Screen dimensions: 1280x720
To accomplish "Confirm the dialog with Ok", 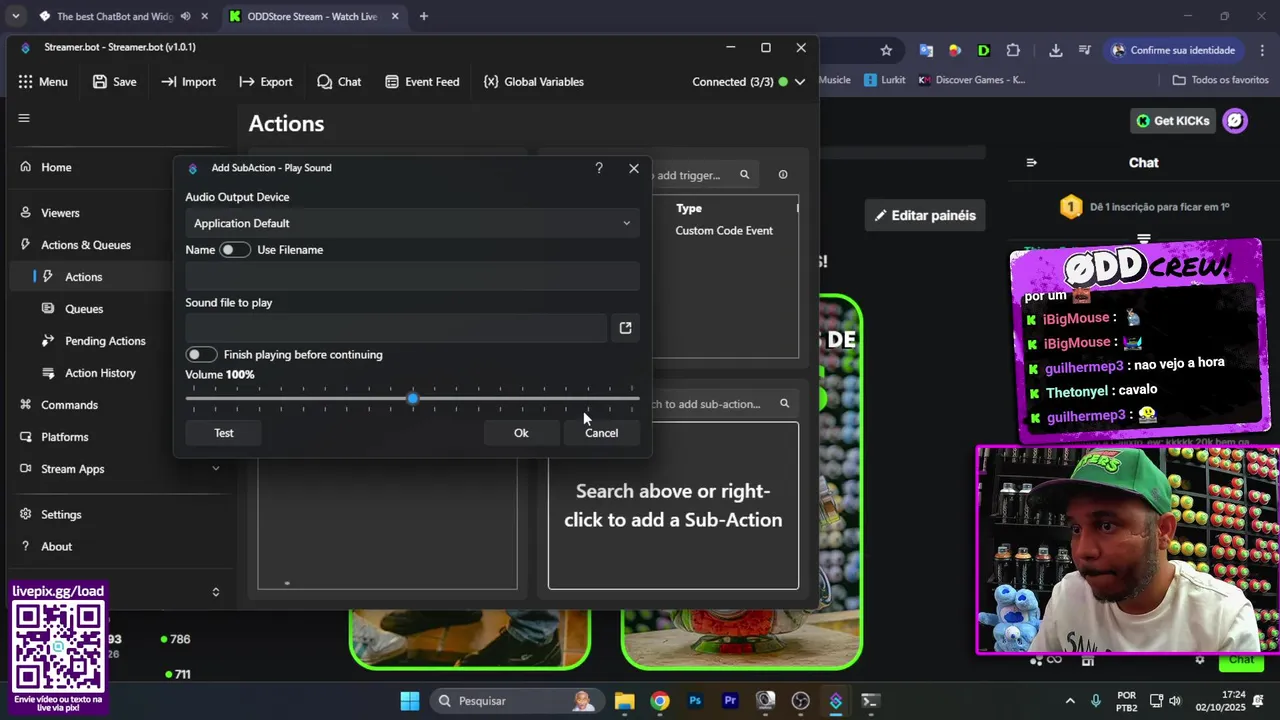I will [x=521, y=433].
